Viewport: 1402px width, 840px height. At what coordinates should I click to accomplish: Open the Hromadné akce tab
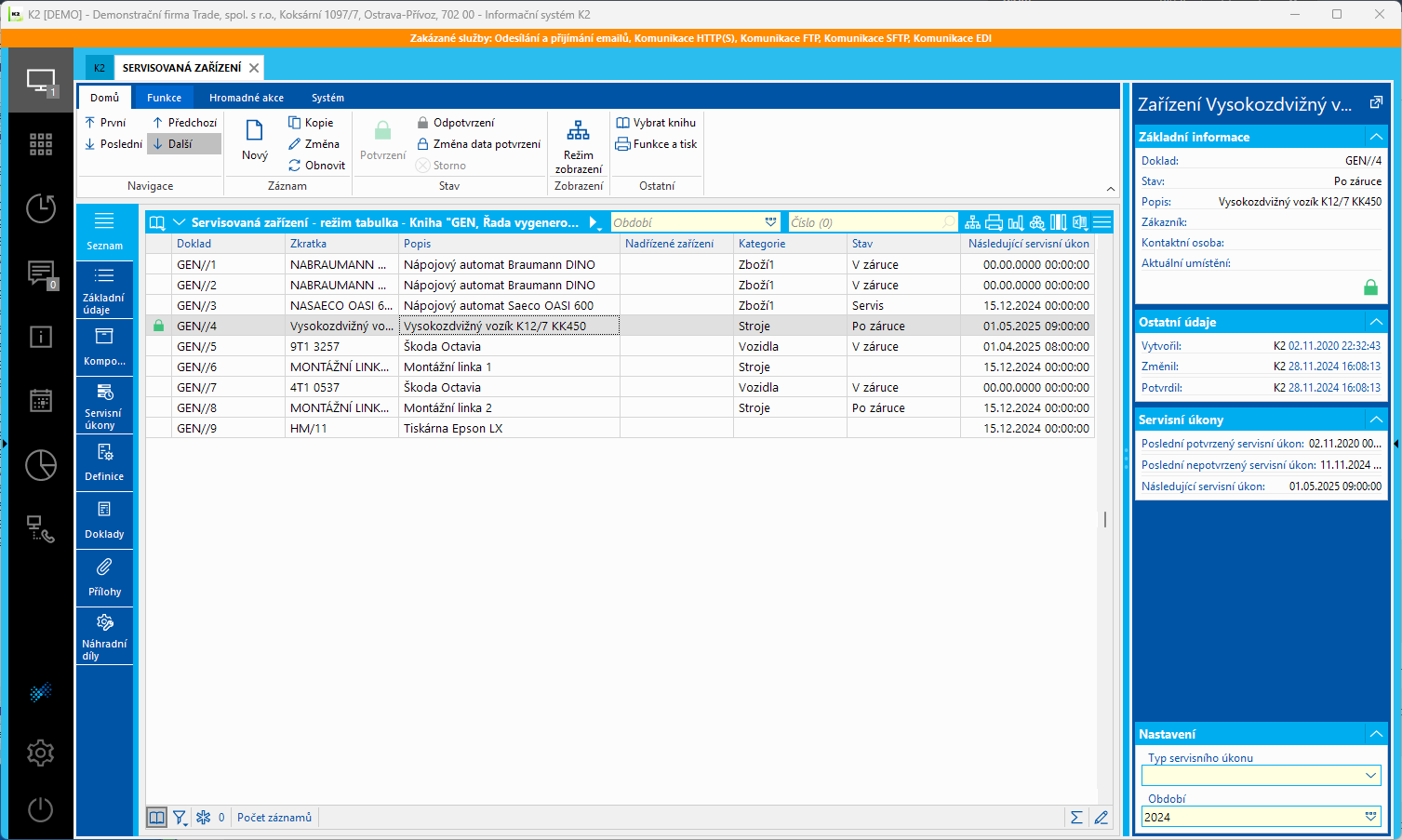[x=247, y=98]
